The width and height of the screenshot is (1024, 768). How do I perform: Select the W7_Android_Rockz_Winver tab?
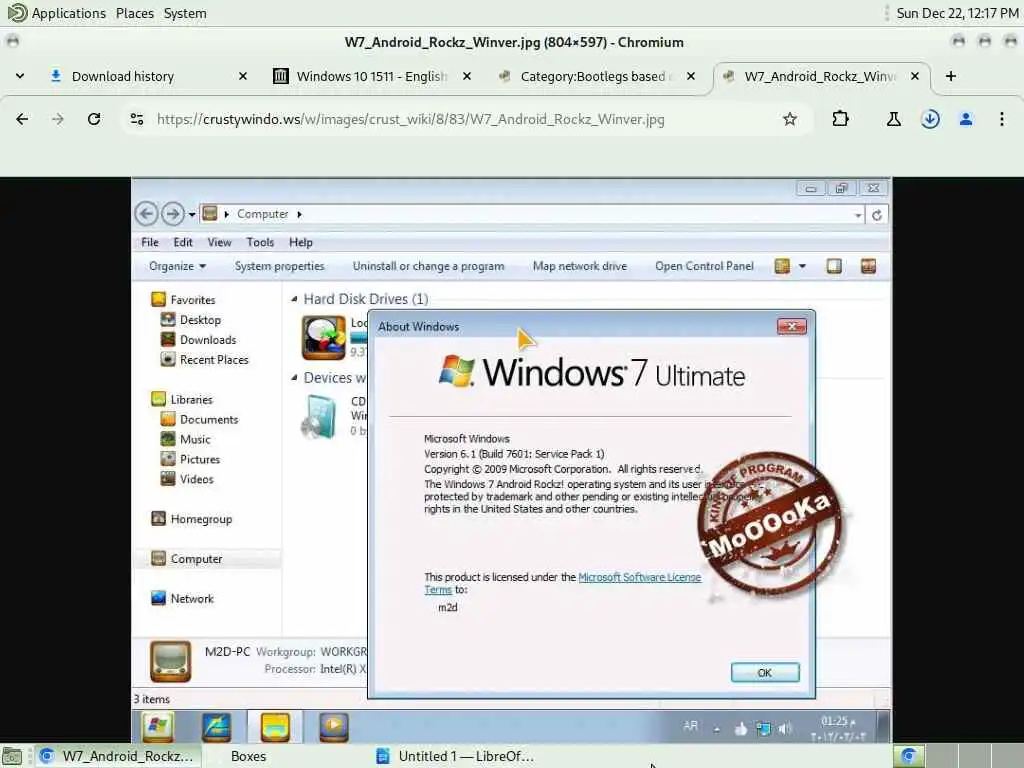pos(821,76)
